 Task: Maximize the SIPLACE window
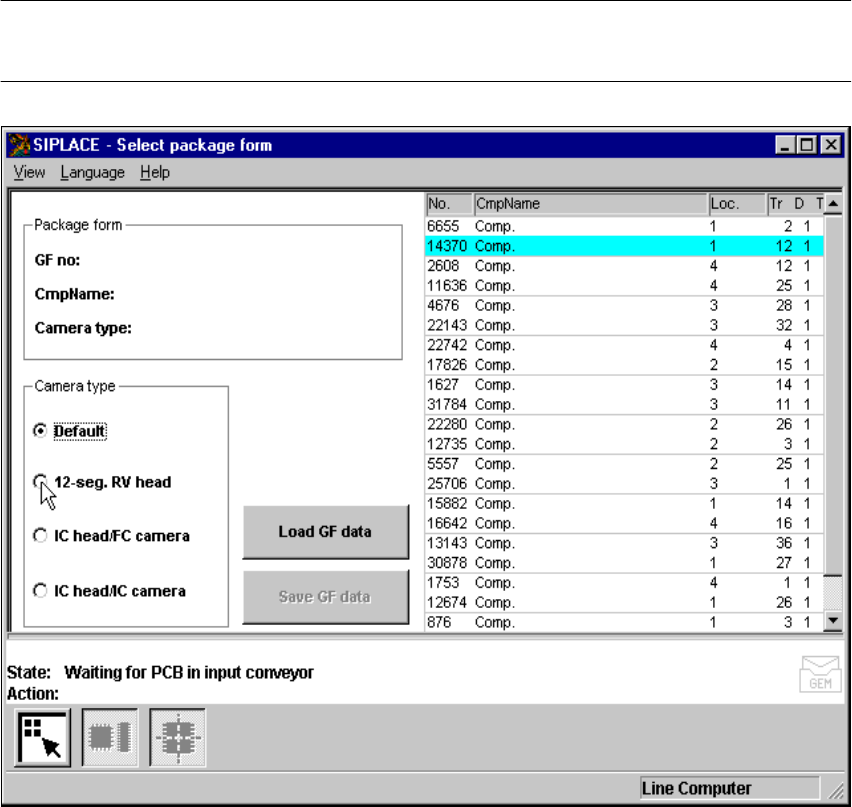tap(809, 145)
